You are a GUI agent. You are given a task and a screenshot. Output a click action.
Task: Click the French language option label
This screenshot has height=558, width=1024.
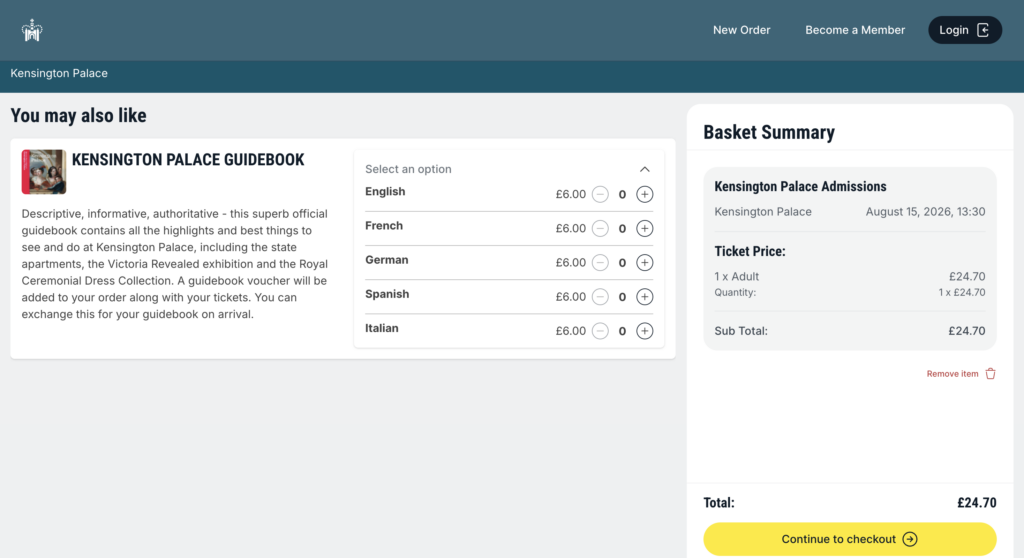point(384,225)
